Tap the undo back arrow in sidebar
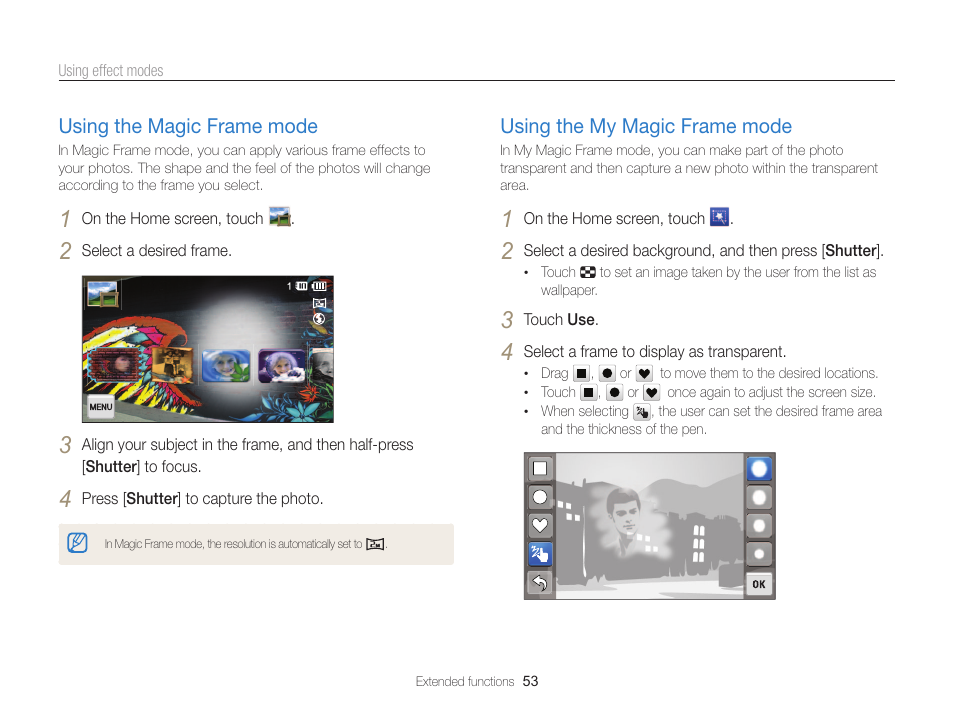The width and height of the screenshot is (954, 720). (540, 582)
